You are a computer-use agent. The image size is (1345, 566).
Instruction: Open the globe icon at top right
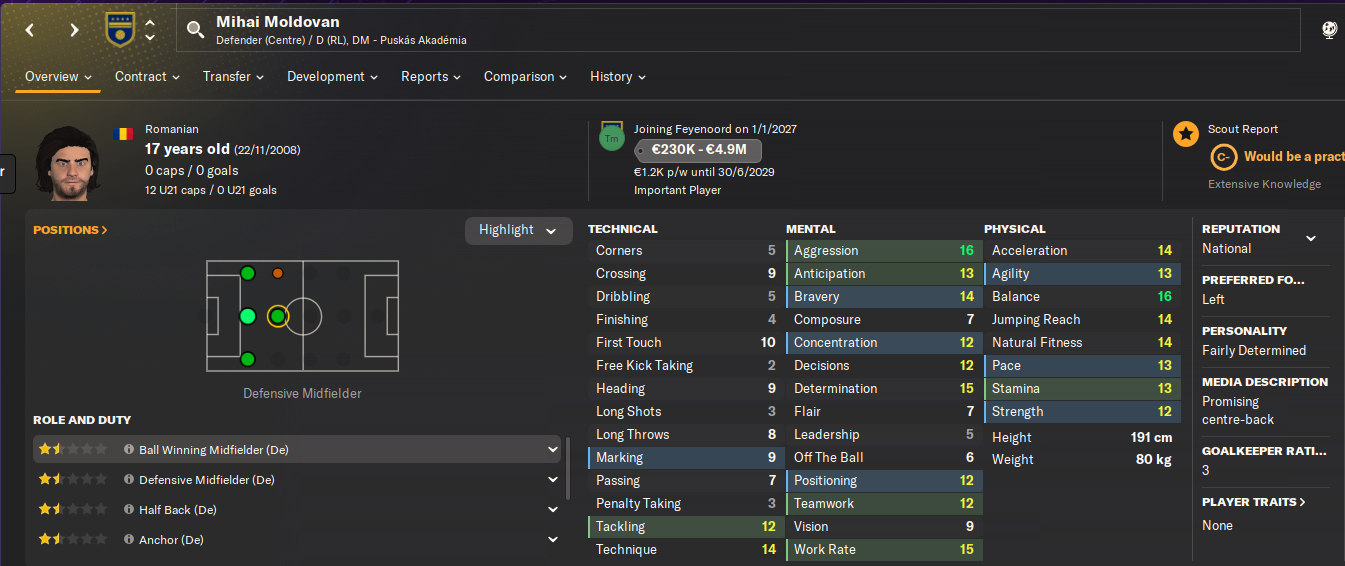point(1329,30)
